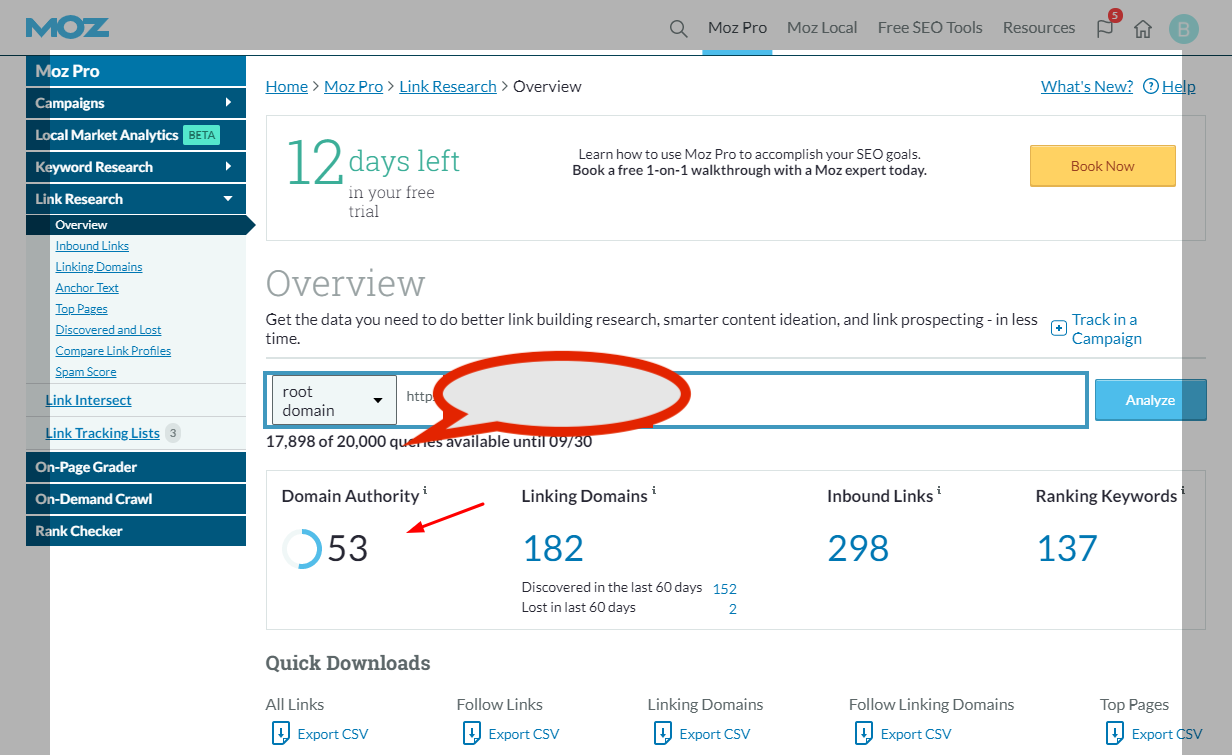This screenshot has height=755, width=1232.
Task: Open Compare Link Profiles sidebar link
Action: pyautogui.click(x=113, y=351)
